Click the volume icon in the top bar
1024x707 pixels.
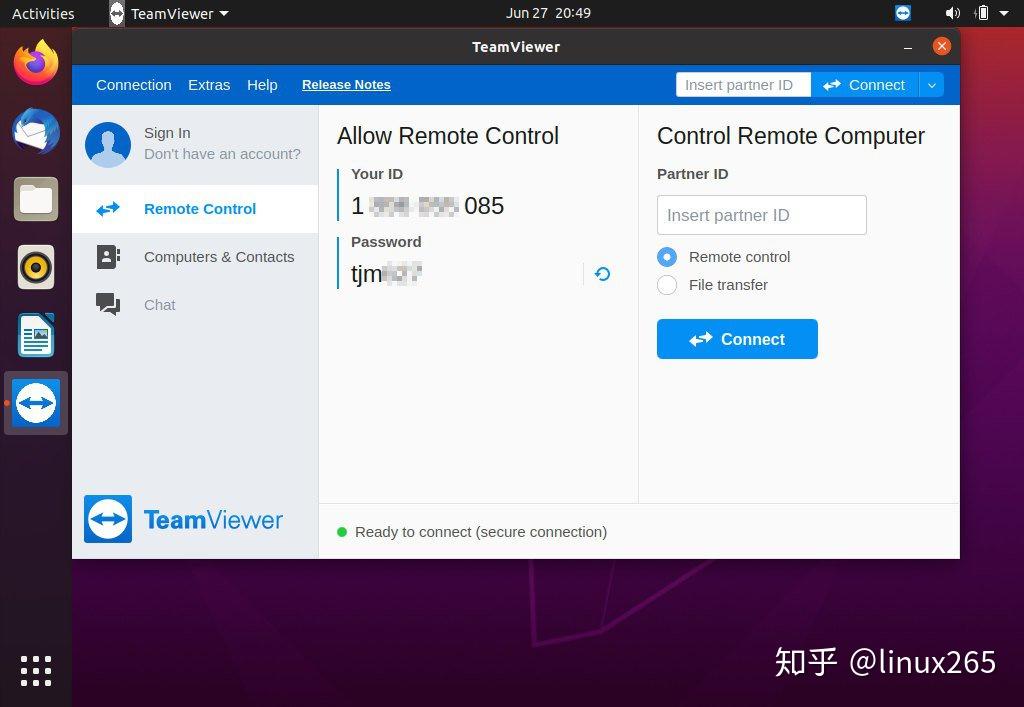pos(953,13)
